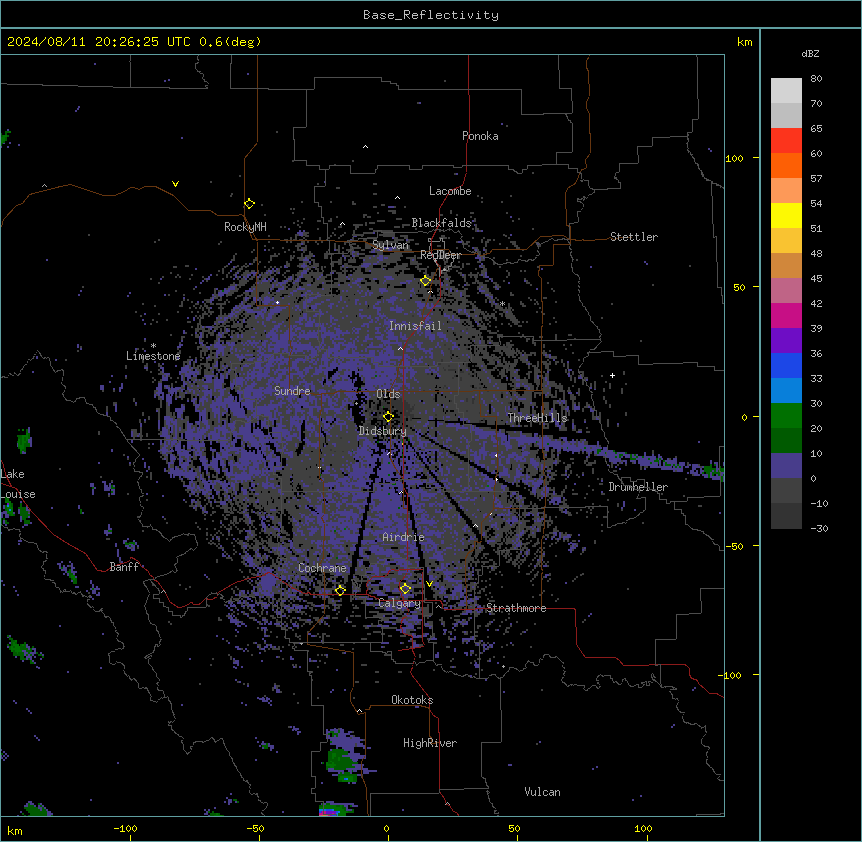Viewport: 862px width, 842px height.
Task: Click the Sundre town label
Action: 292,391
